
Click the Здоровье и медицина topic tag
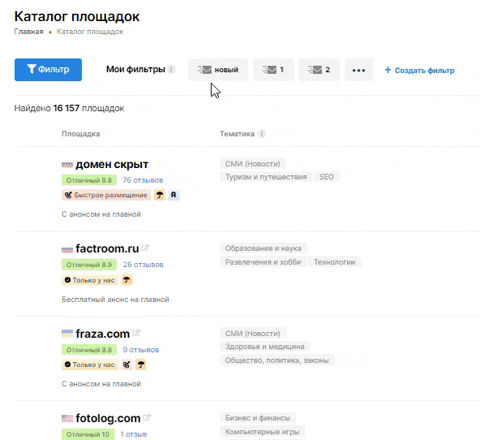265,347
